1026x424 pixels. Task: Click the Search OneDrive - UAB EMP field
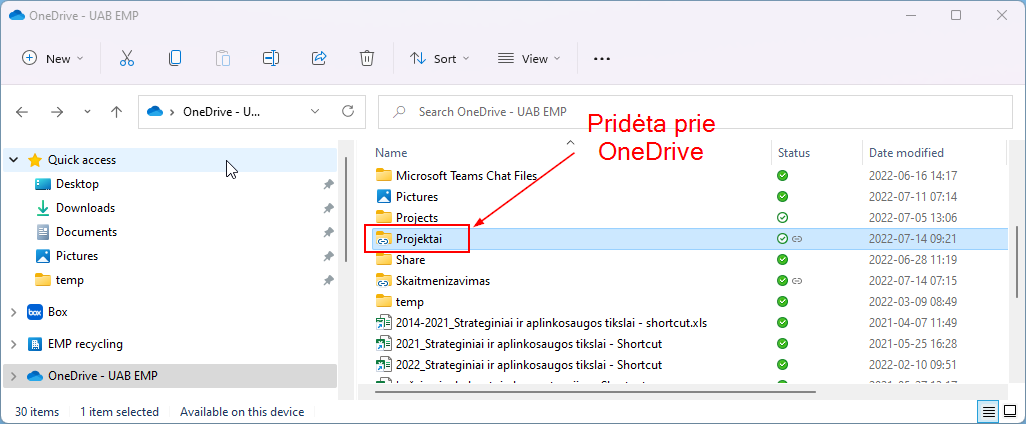pos(696,112)
